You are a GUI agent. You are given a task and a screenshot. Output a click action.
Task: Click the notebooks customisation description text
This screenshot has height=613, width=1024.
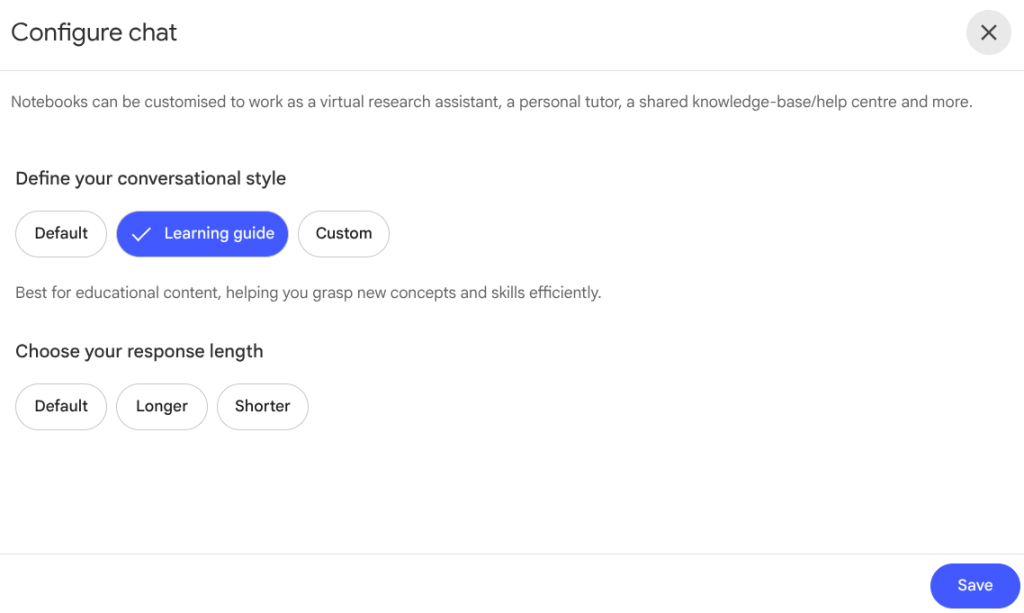point(491,102)
